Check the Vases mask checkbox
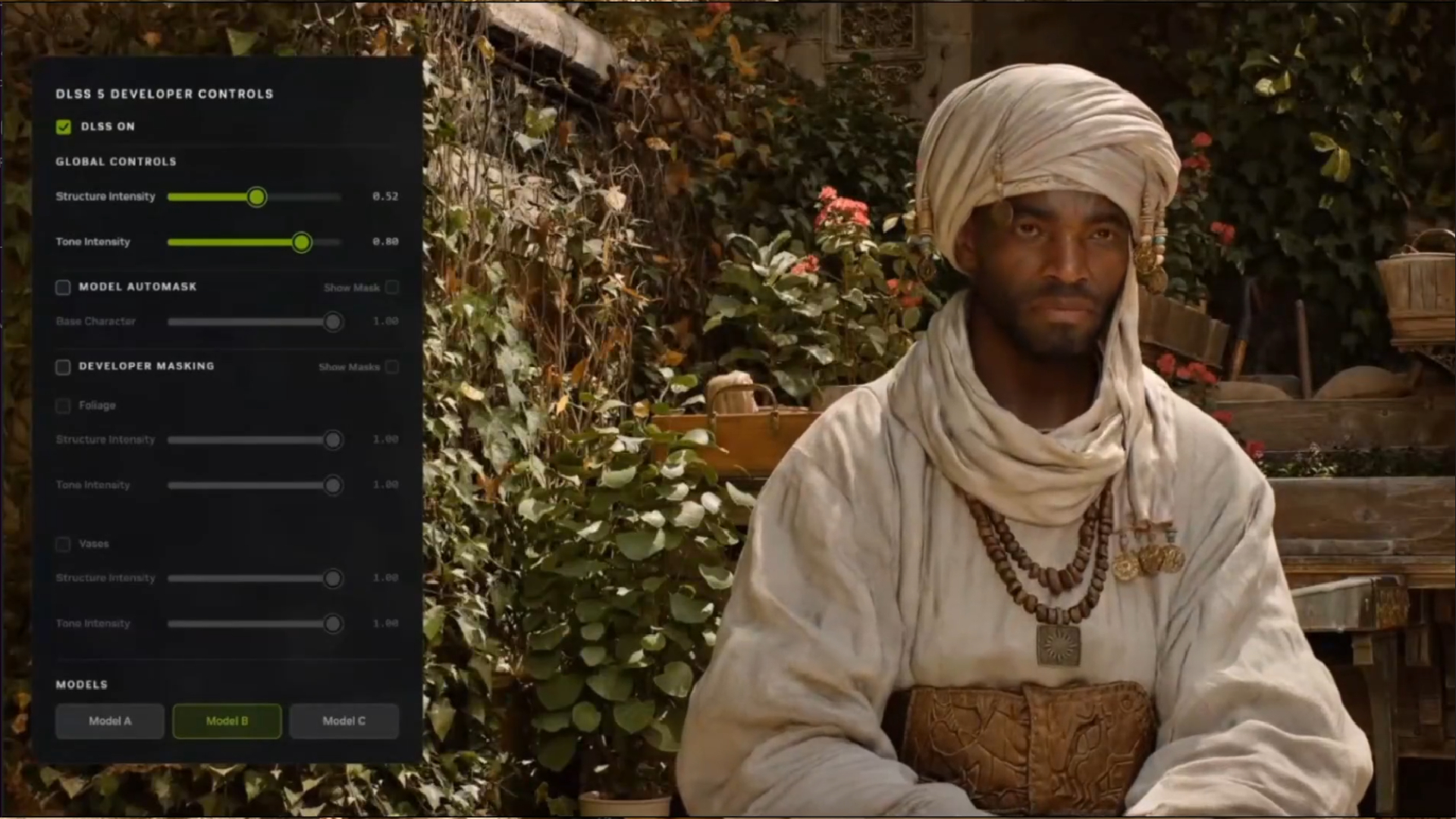 pyautogui.click(x=63, y=544)
